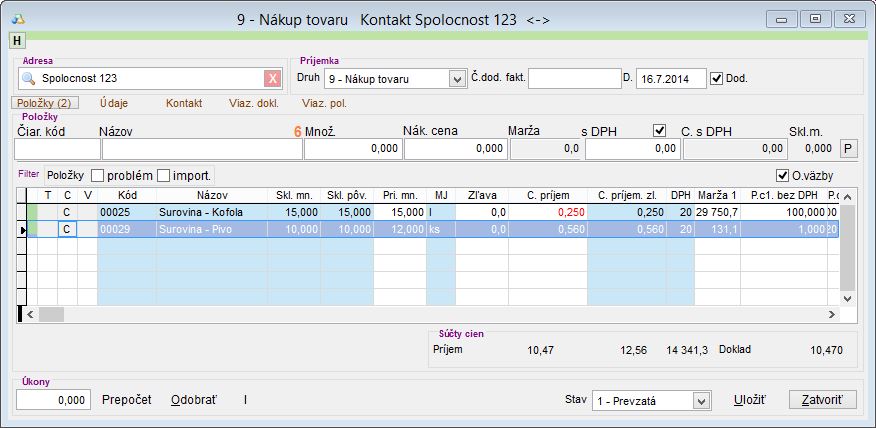Viewport: 876px width, 428px height.
Task: Expand the Stav status dropdown
Action: 700,400
